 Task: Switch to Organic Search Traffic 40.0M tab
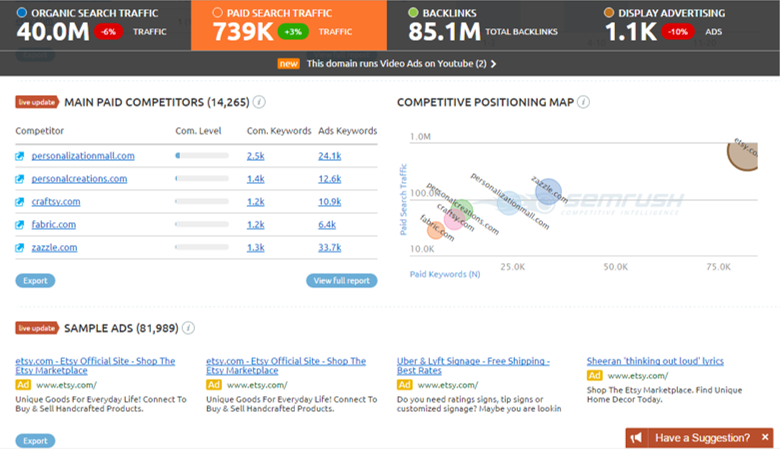point(96,25)
